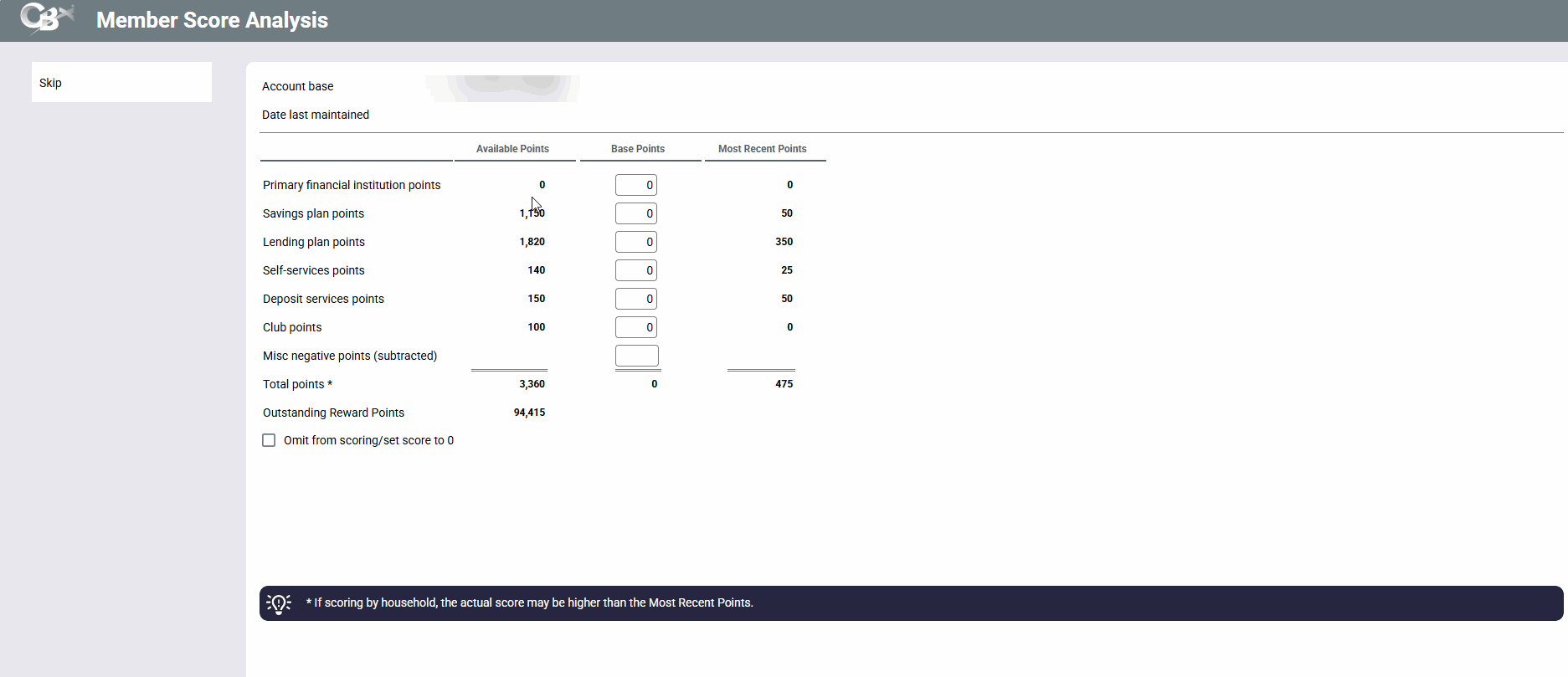Click the lightbulb tip icon
Image resolution: width=1568 pixels, height=677 pixels.
pos(279,603)
